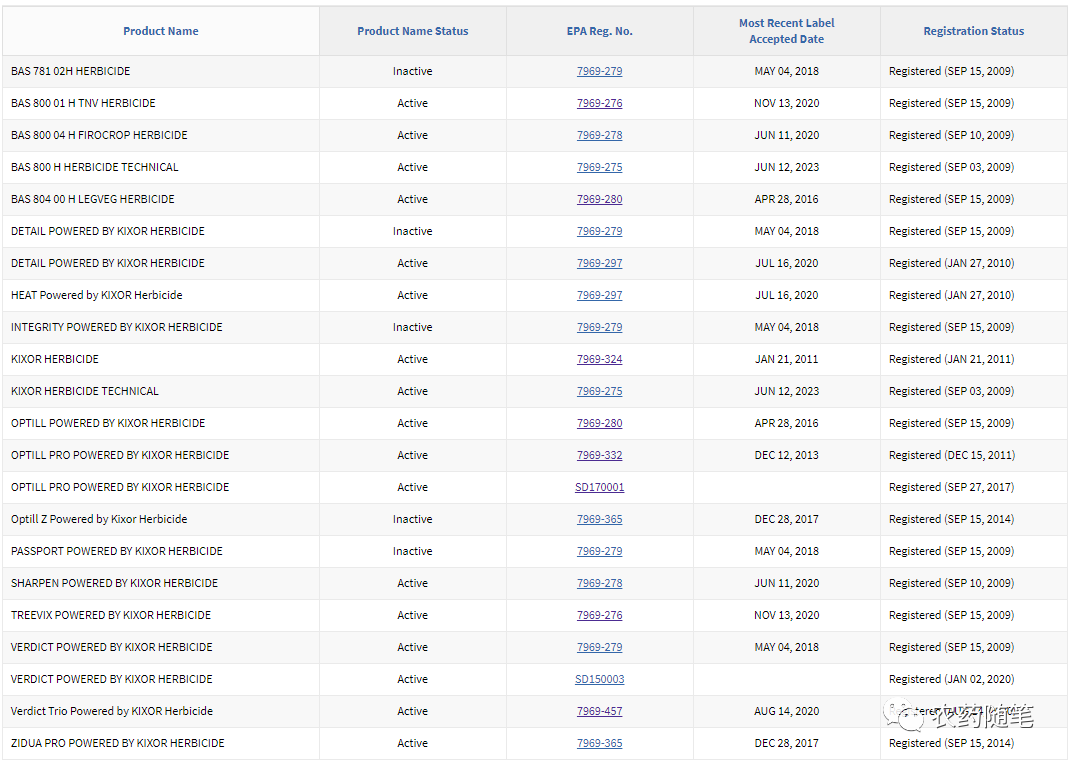Select BAS 804 00 H LEGVEG HERBICIDE name

pos(93,199)
